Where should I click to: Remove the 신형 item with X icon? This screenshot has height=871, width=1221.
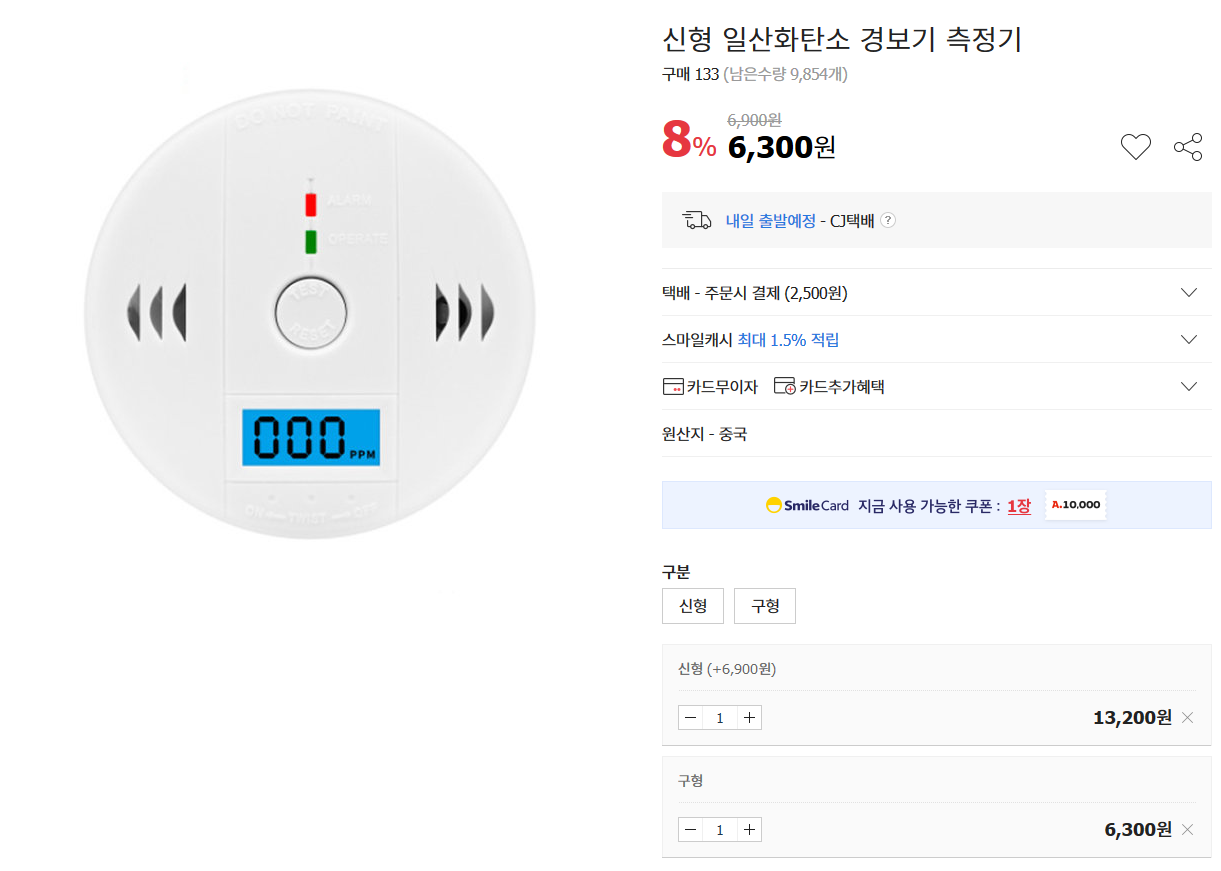1188,717
